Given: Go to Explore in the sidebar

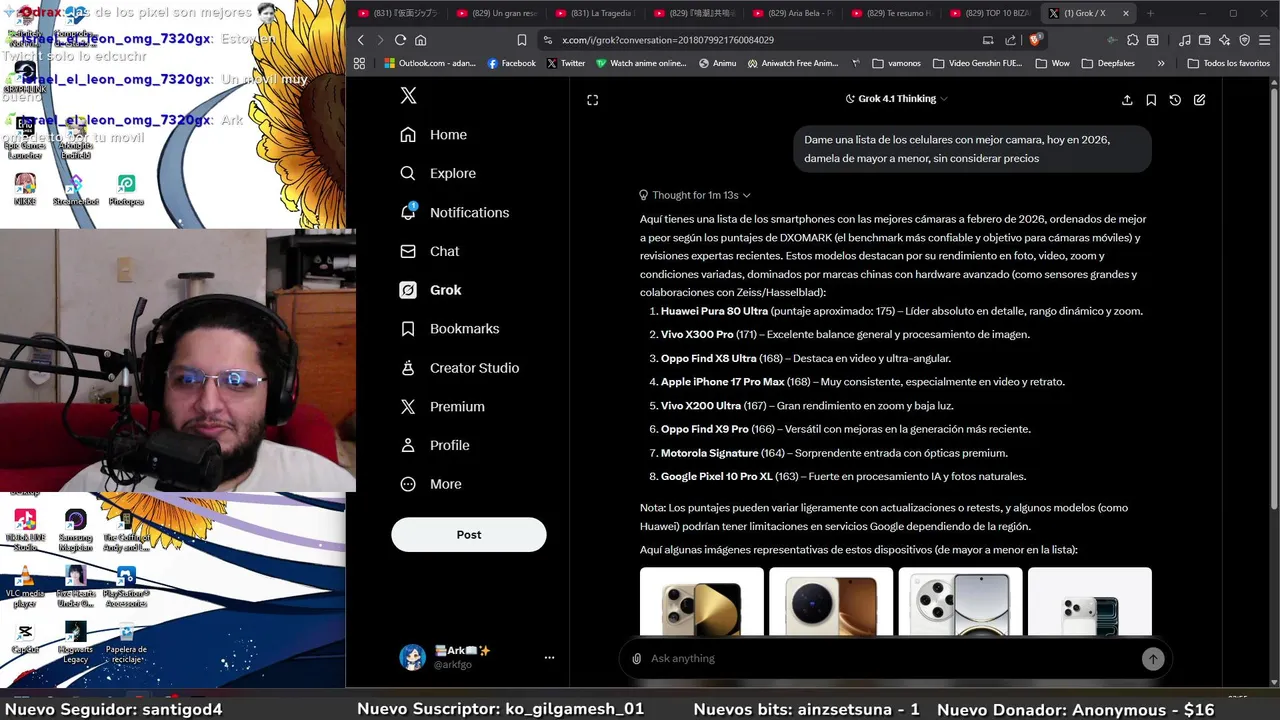Looking at the screenshot, I should [x=438, y=174].
